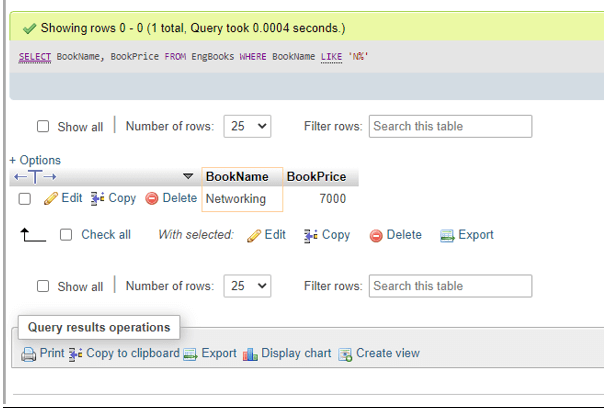Click the Display chart link
The width and height of the screenshot is (604, 409).
click(x=296, y=353)
